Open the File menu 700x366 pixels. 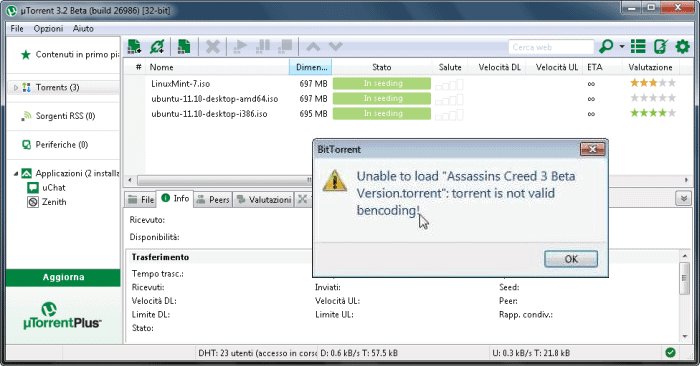click(17, 29)
